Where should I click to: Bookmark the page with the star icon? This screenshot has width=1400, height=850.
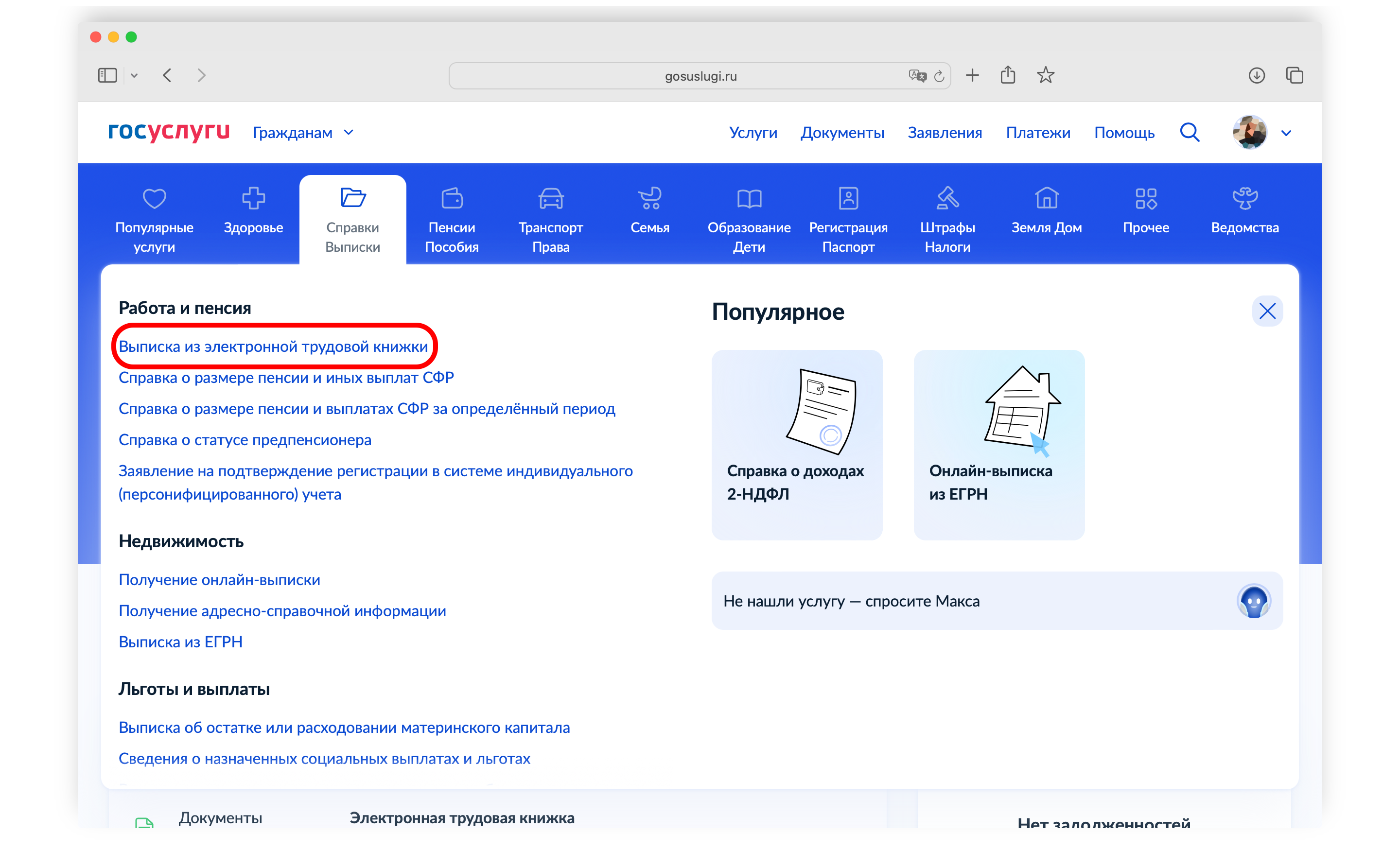1046,74
